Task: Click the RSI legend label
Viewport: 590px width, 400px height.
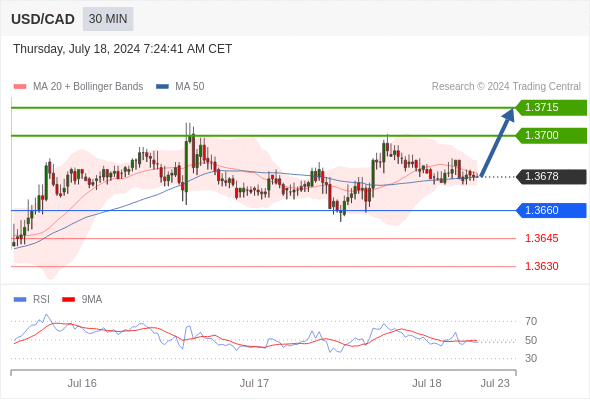Action: [x=41, y=300]
